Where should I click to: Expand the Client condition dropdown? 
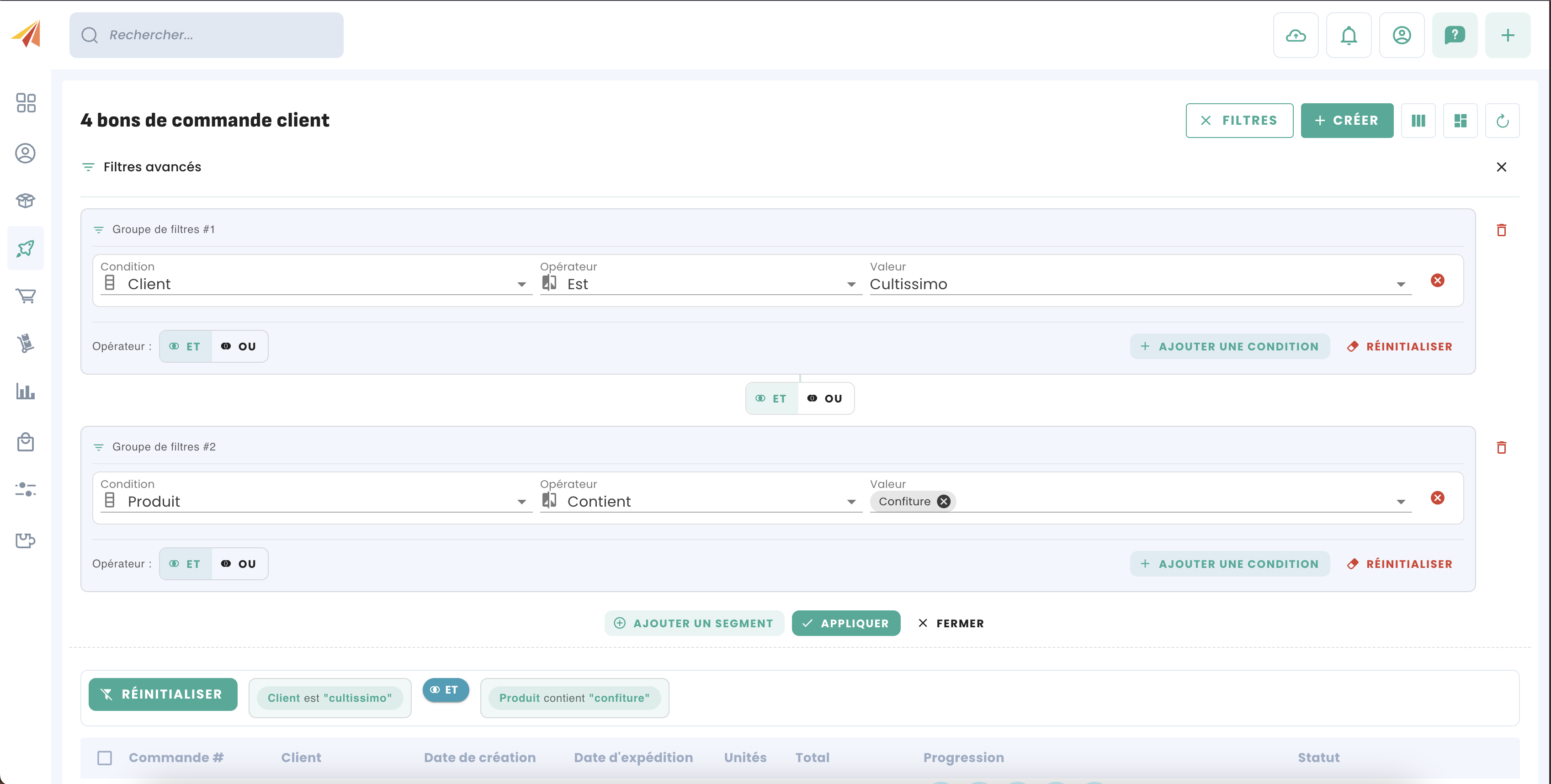click(x=521, y=284)
